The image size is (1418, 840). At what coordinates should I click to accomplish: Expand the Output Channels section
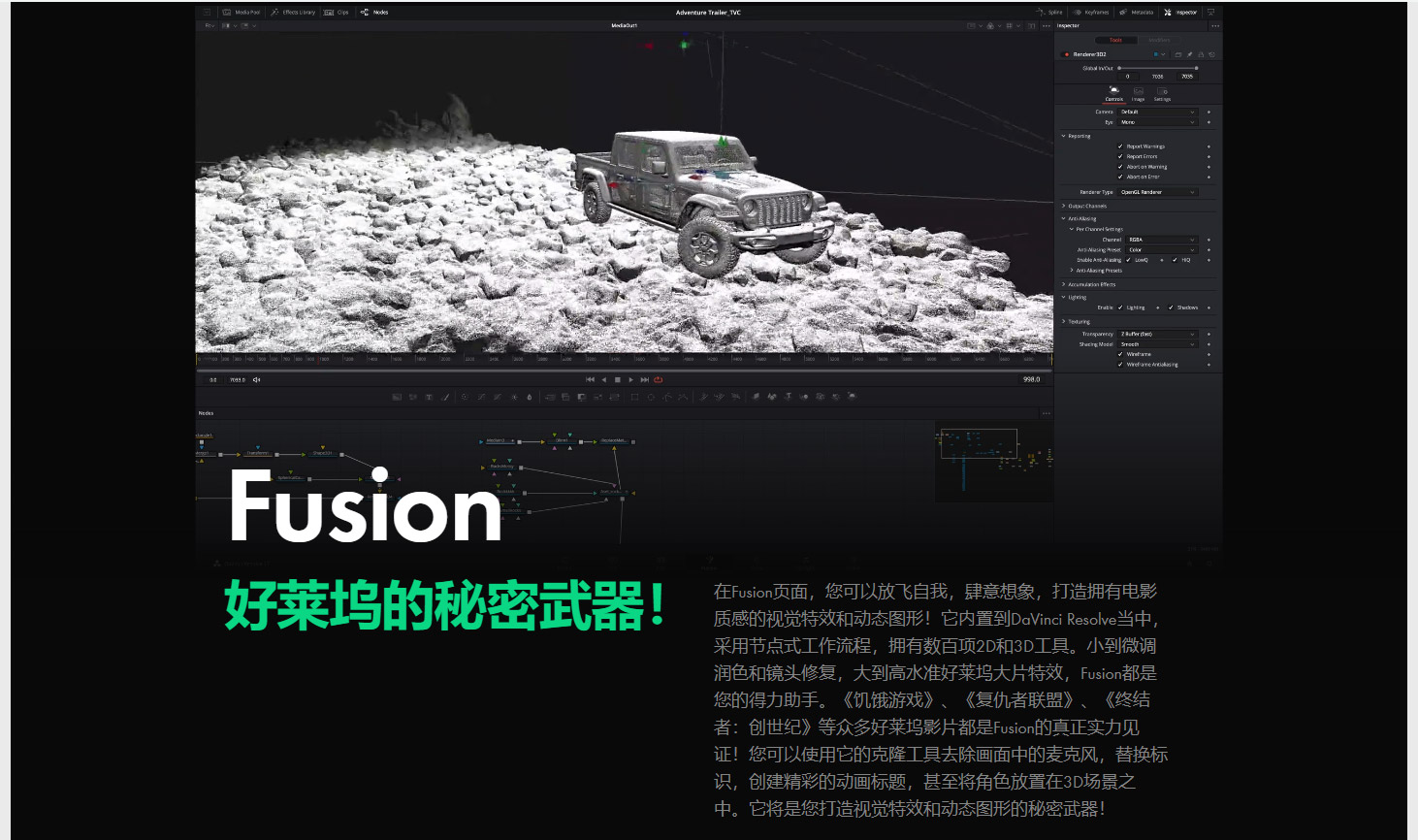tap(1064, 206)
